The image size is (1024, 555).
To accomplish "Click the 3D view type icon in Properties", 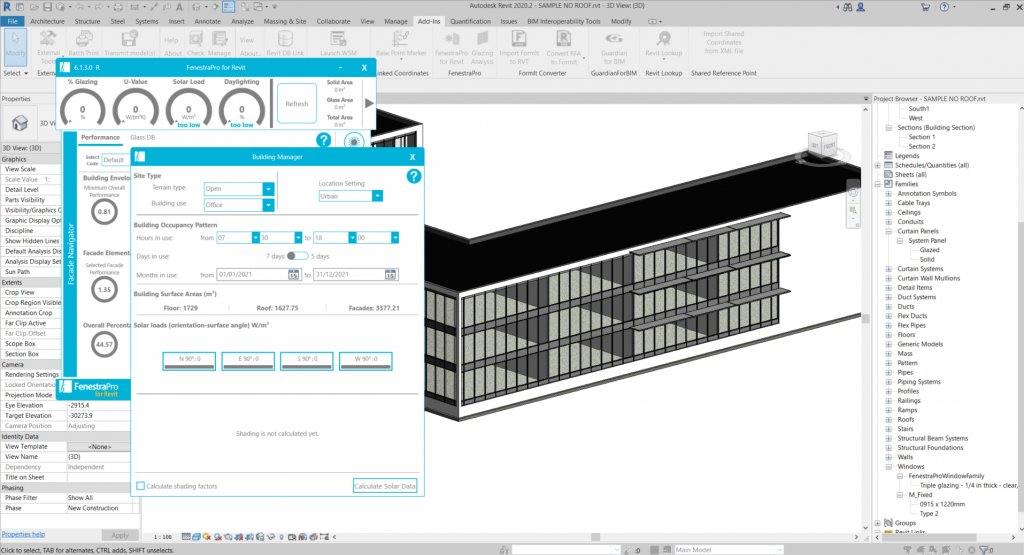I will (x=20, y=123).
